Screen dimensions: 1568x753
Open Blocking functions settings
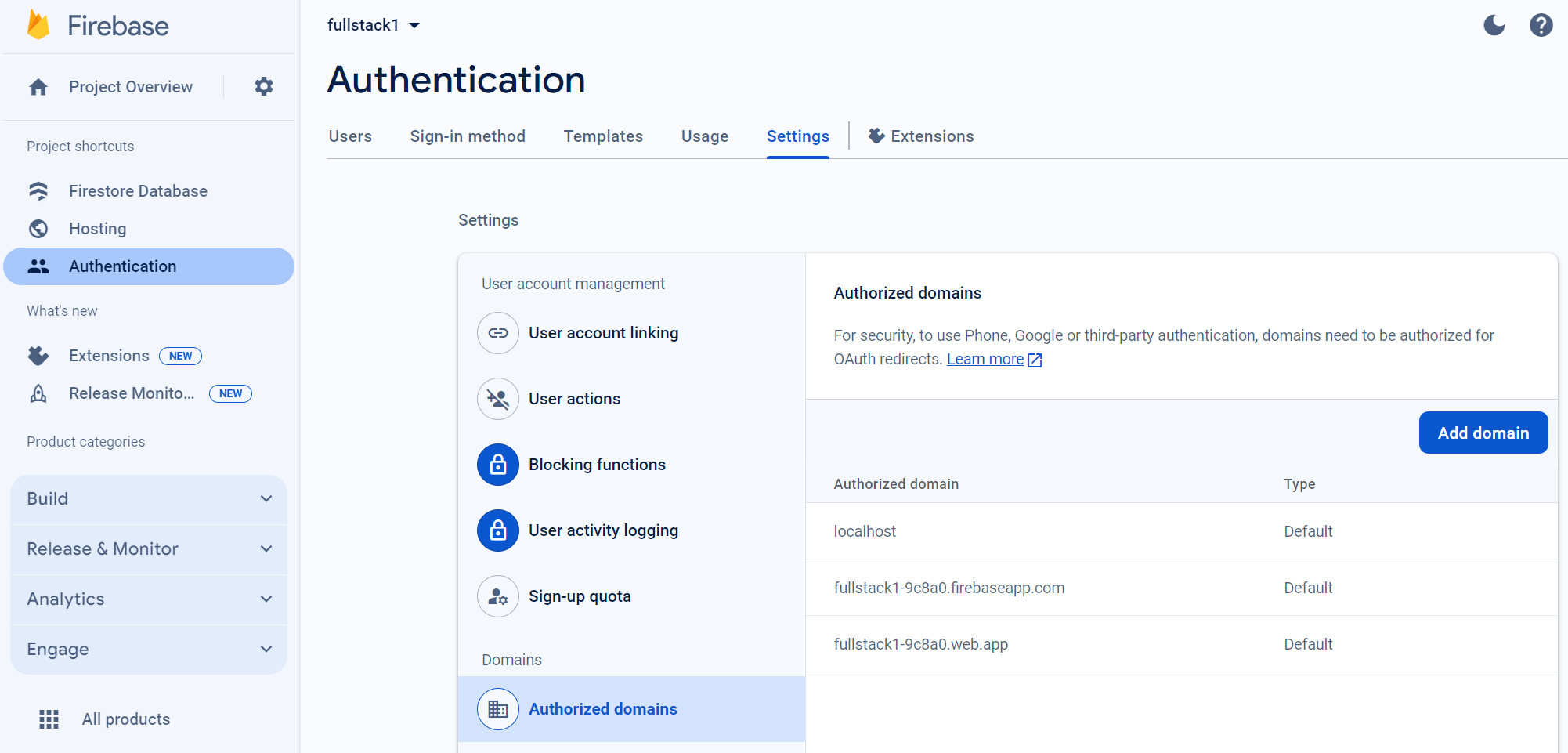pyautogui.click(x=598, y=464)
